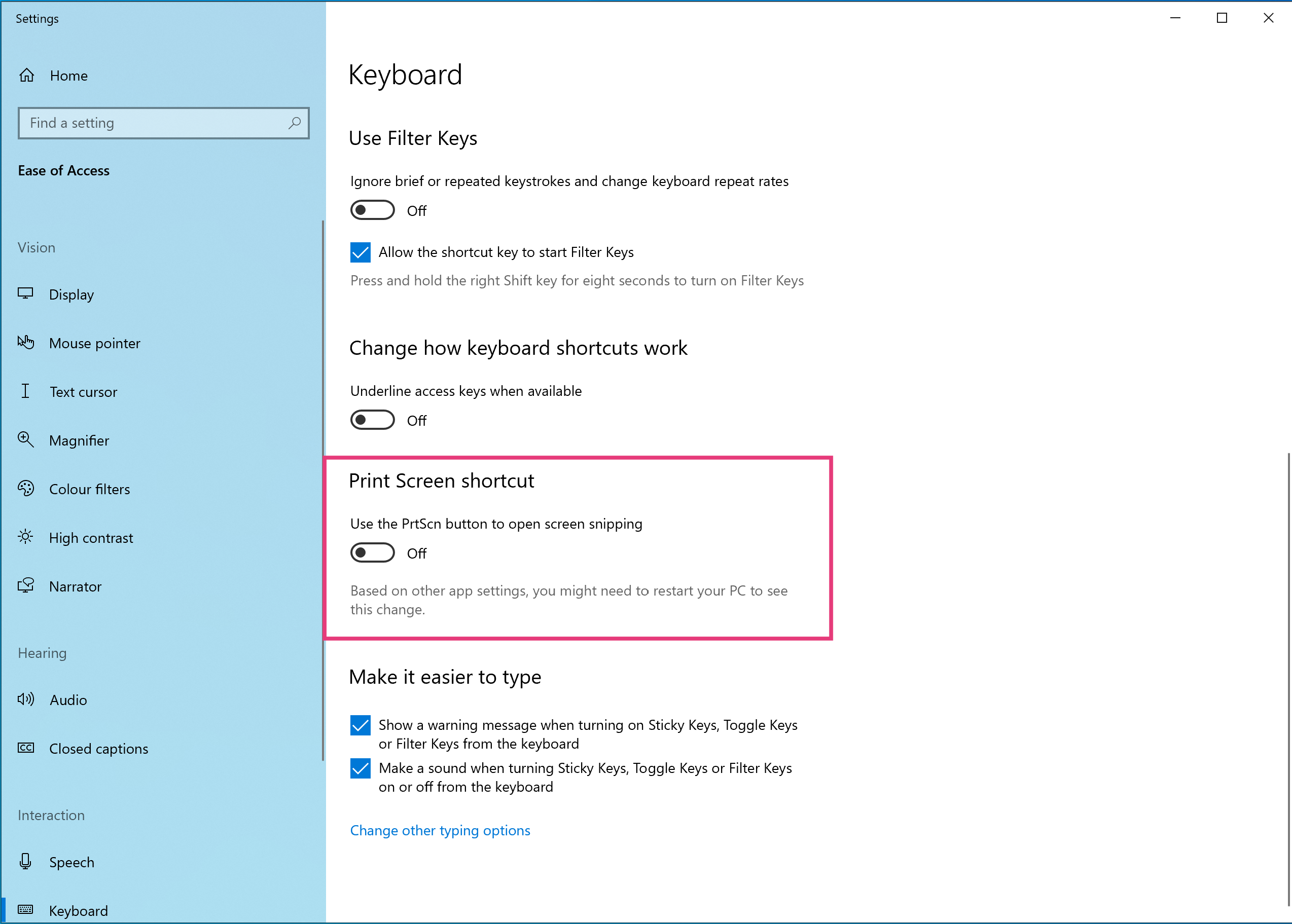
Task: Click the Mouse pointer icon
Action: [x=26, y=342]
